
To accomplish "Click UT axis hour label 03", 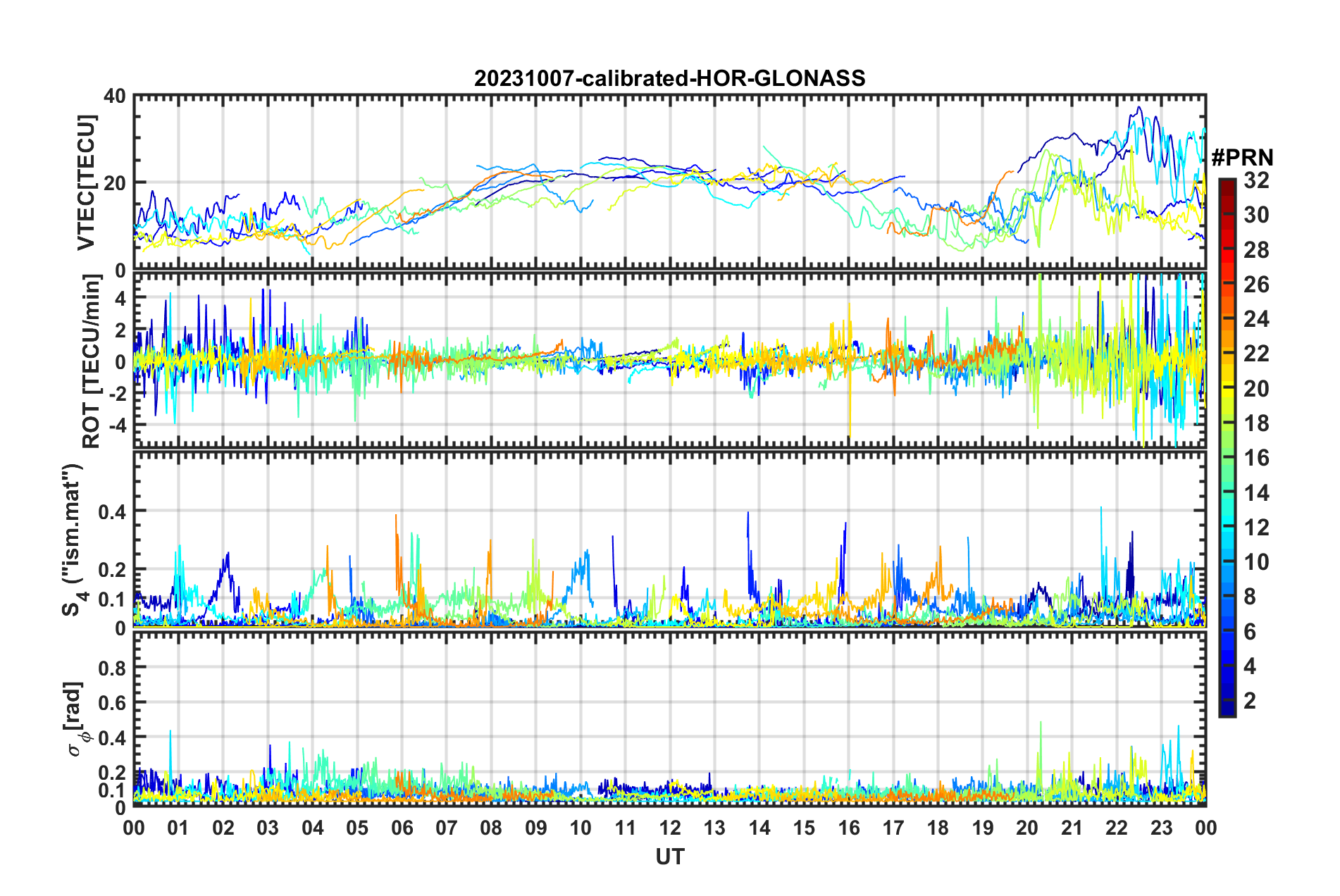I will click(x=268, y=828).
